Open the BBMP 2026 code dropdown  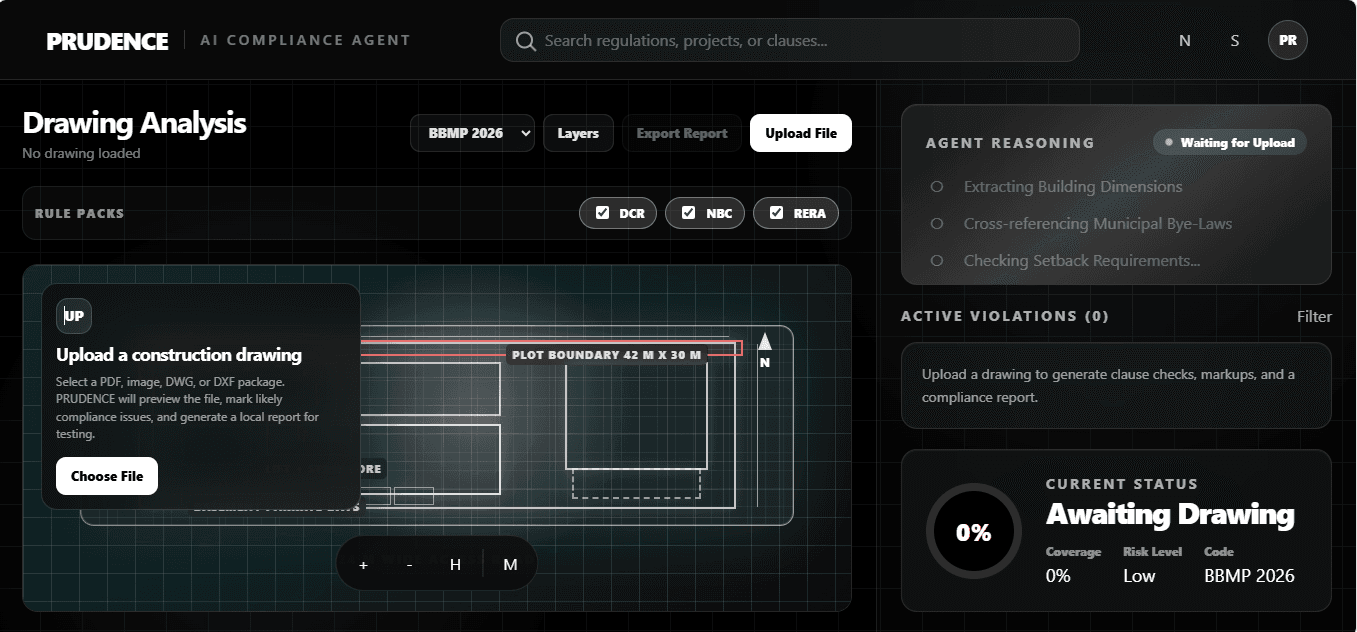[x=473, y=133]
